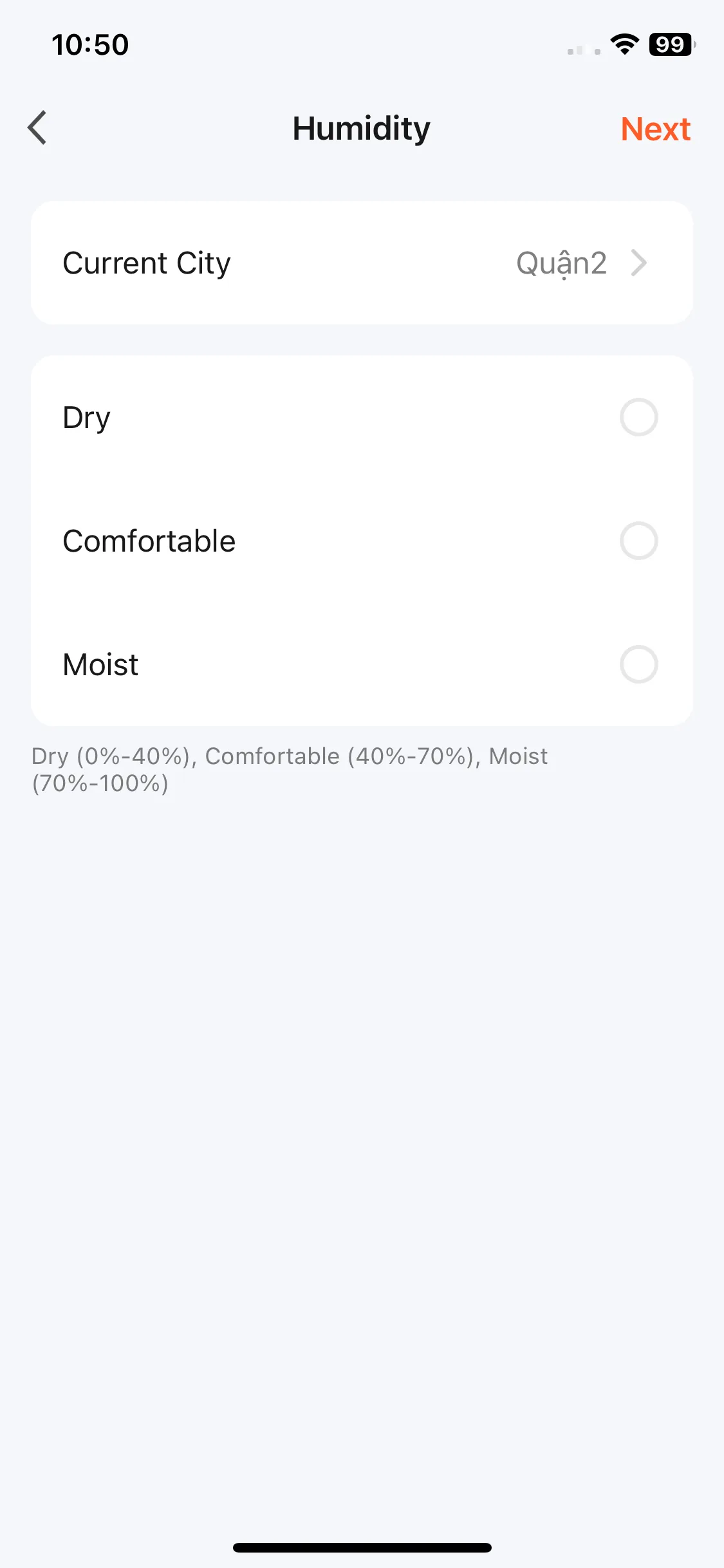Viewport: 724px width, 1568px height.
Task: Tap the cellular signal dots icon
Action: (584, 50)
